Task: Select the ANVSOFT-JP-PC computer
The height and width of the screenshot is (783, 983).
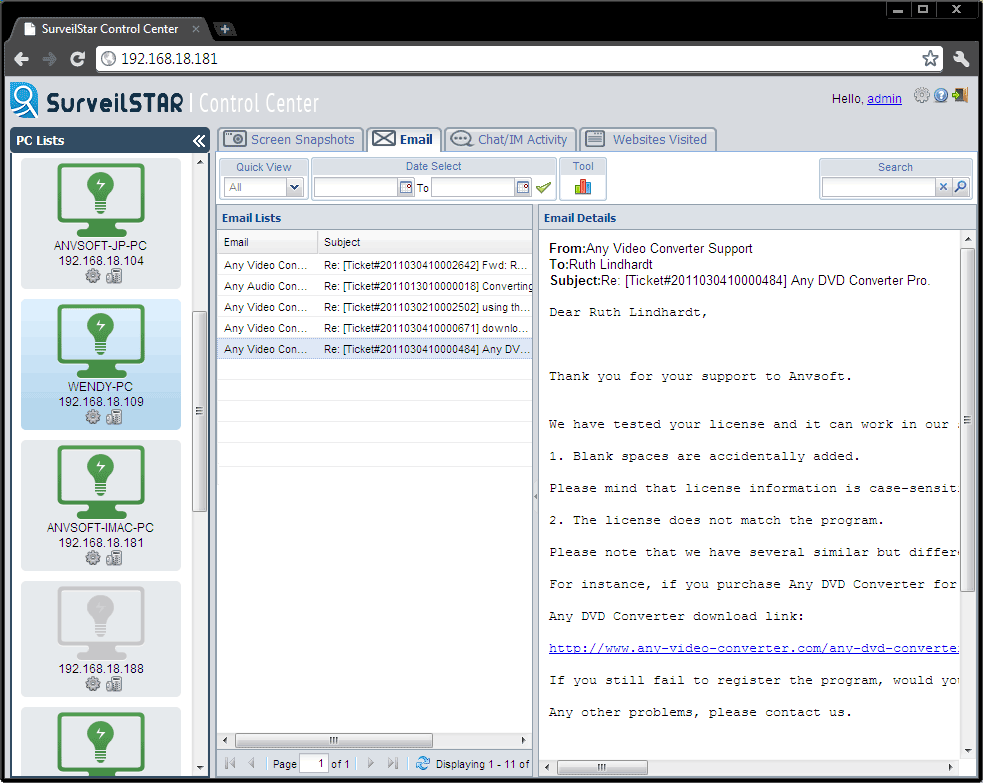Action: [x=101, y=223]
